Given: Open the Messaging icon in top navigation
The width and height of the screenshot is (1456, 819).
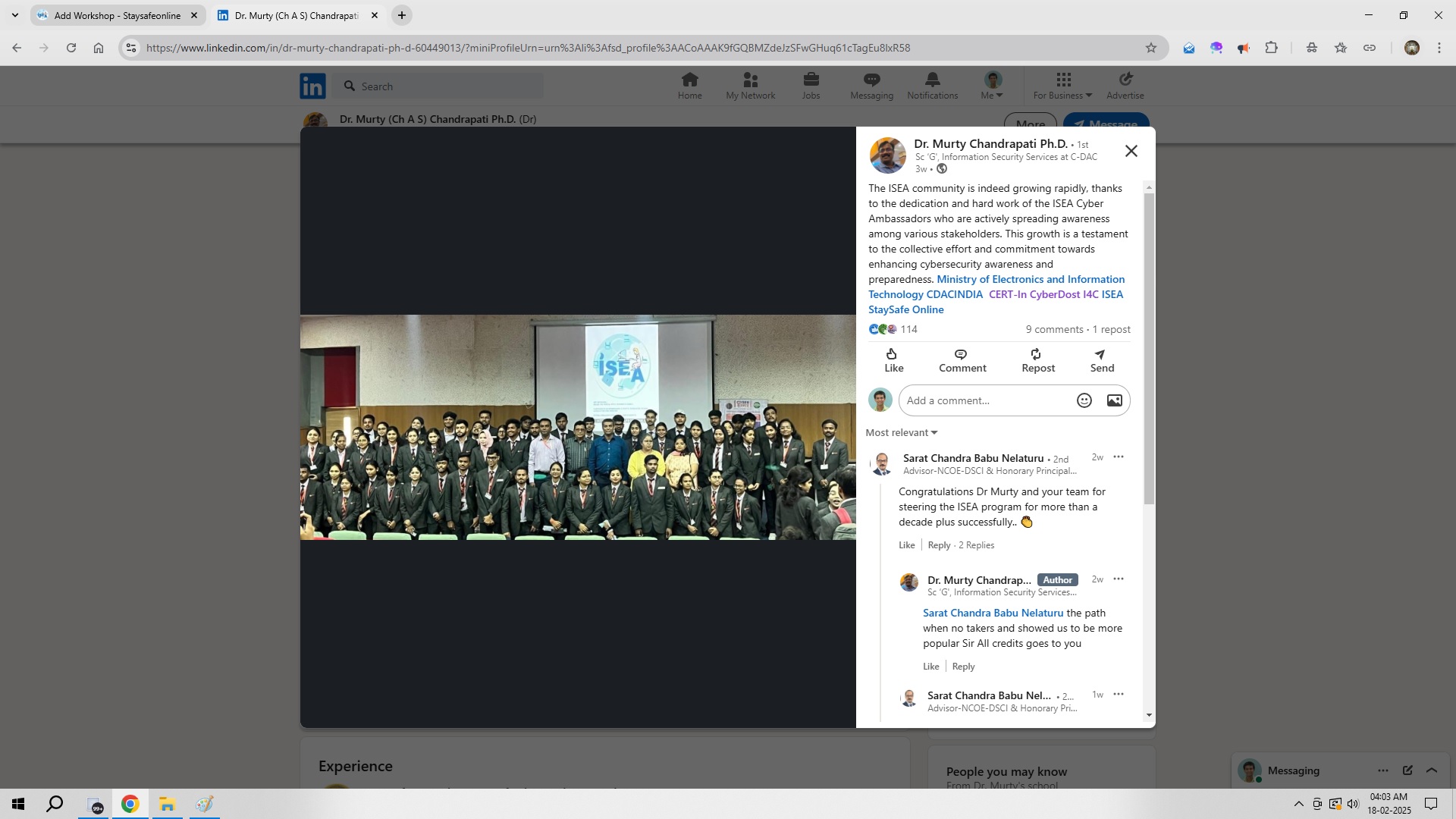Looking at the screenshot, I should coord(871,85).
